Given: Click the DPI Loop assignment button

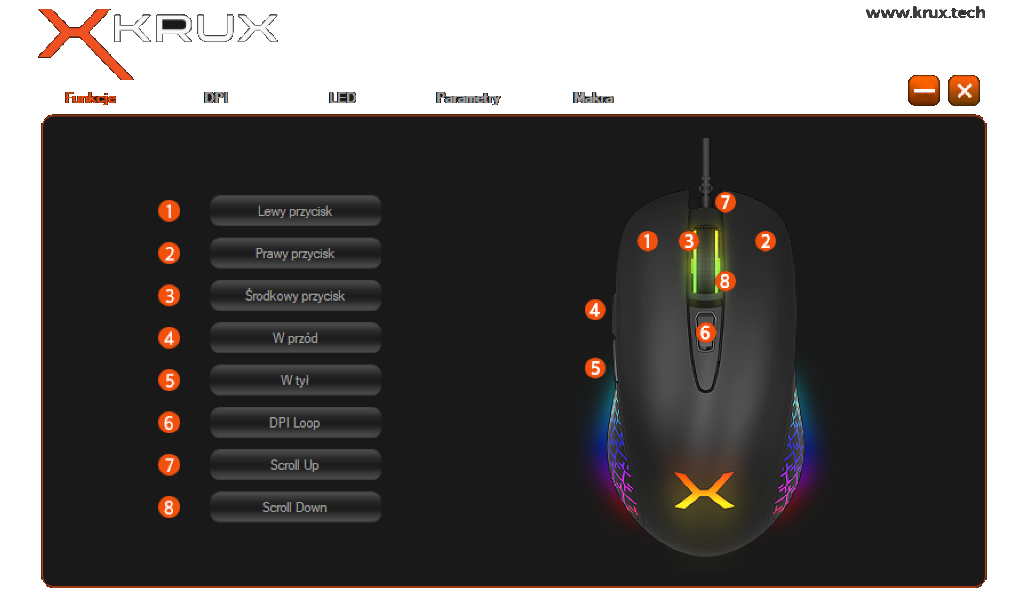Looking at the screenshot, I should pyautogui.click(x=295, y=423).
